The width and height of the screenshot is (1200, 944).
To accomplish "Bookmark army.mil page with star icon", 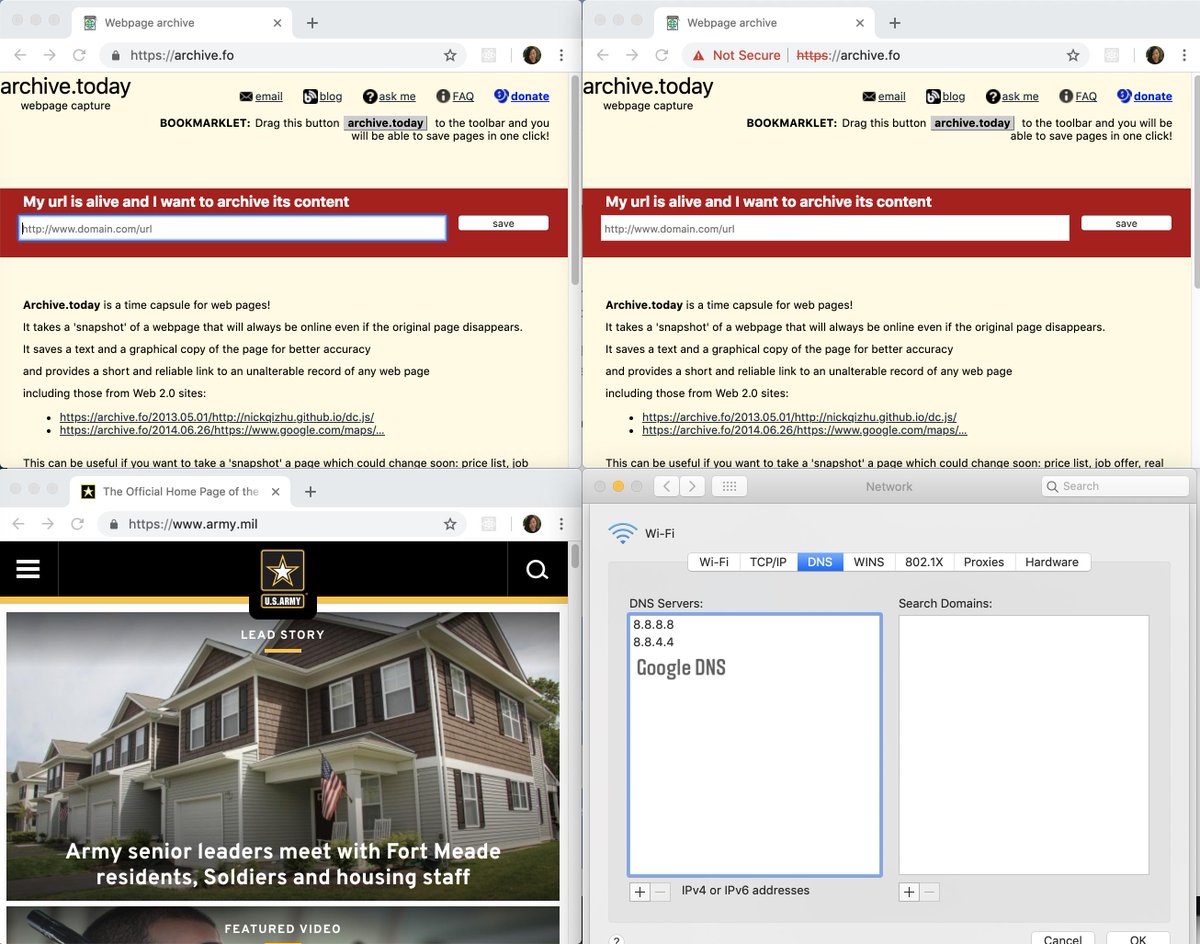I will pos(450,524).
